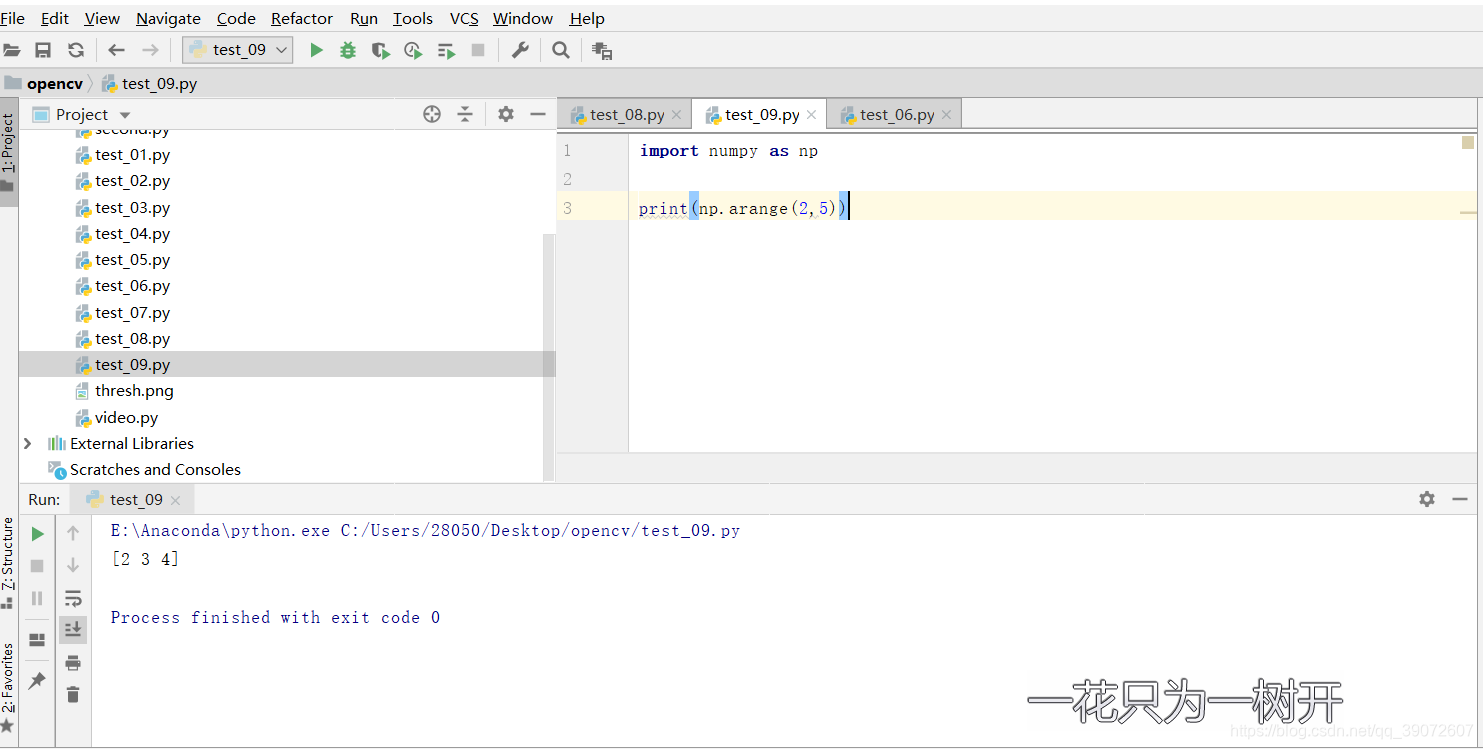Select test_07.py in project tree
Screen dimensions: 1483x749
point(133,313)
